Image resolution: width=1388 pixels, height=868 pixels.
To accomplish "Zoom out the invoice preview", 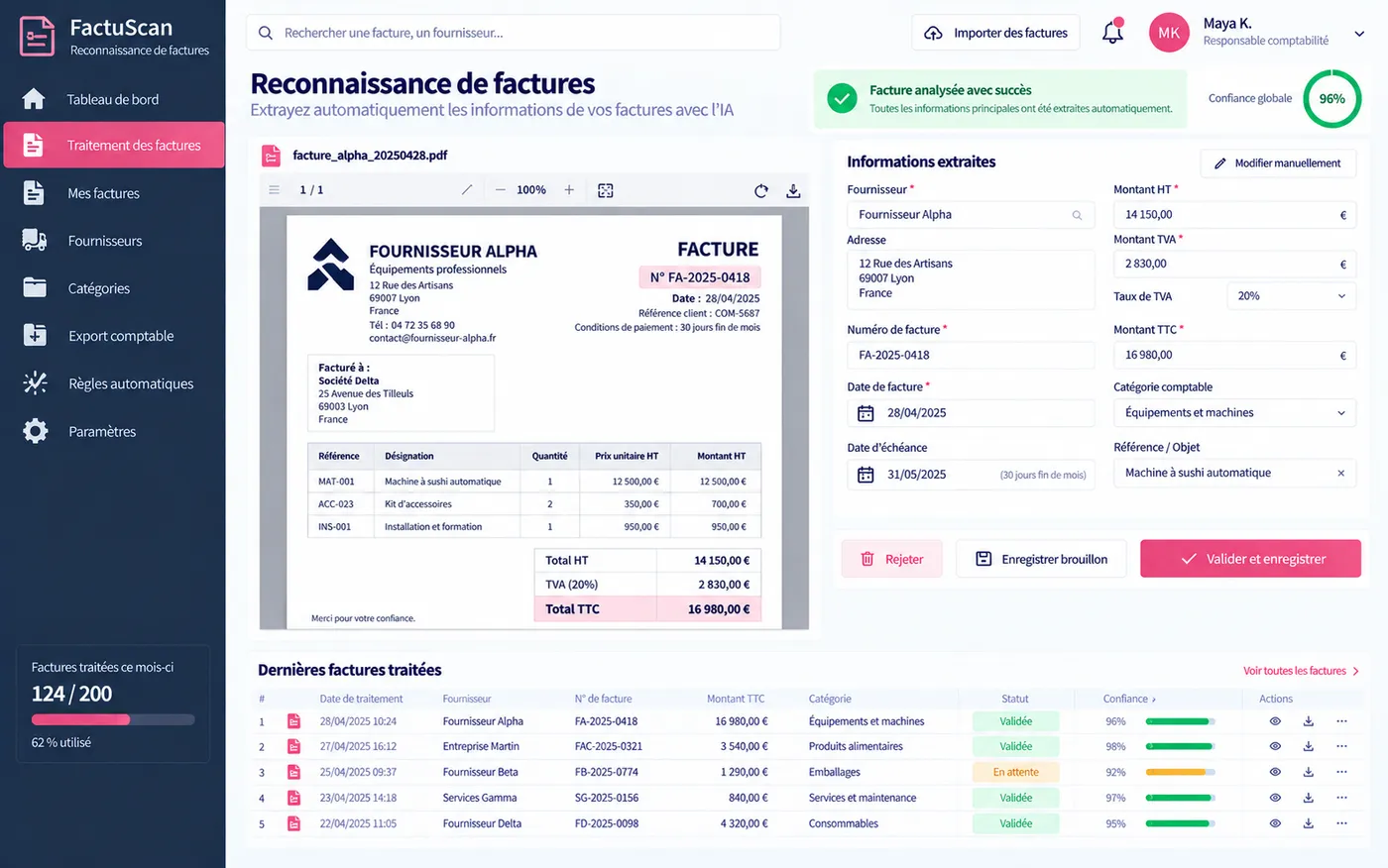I will point(501,190).
